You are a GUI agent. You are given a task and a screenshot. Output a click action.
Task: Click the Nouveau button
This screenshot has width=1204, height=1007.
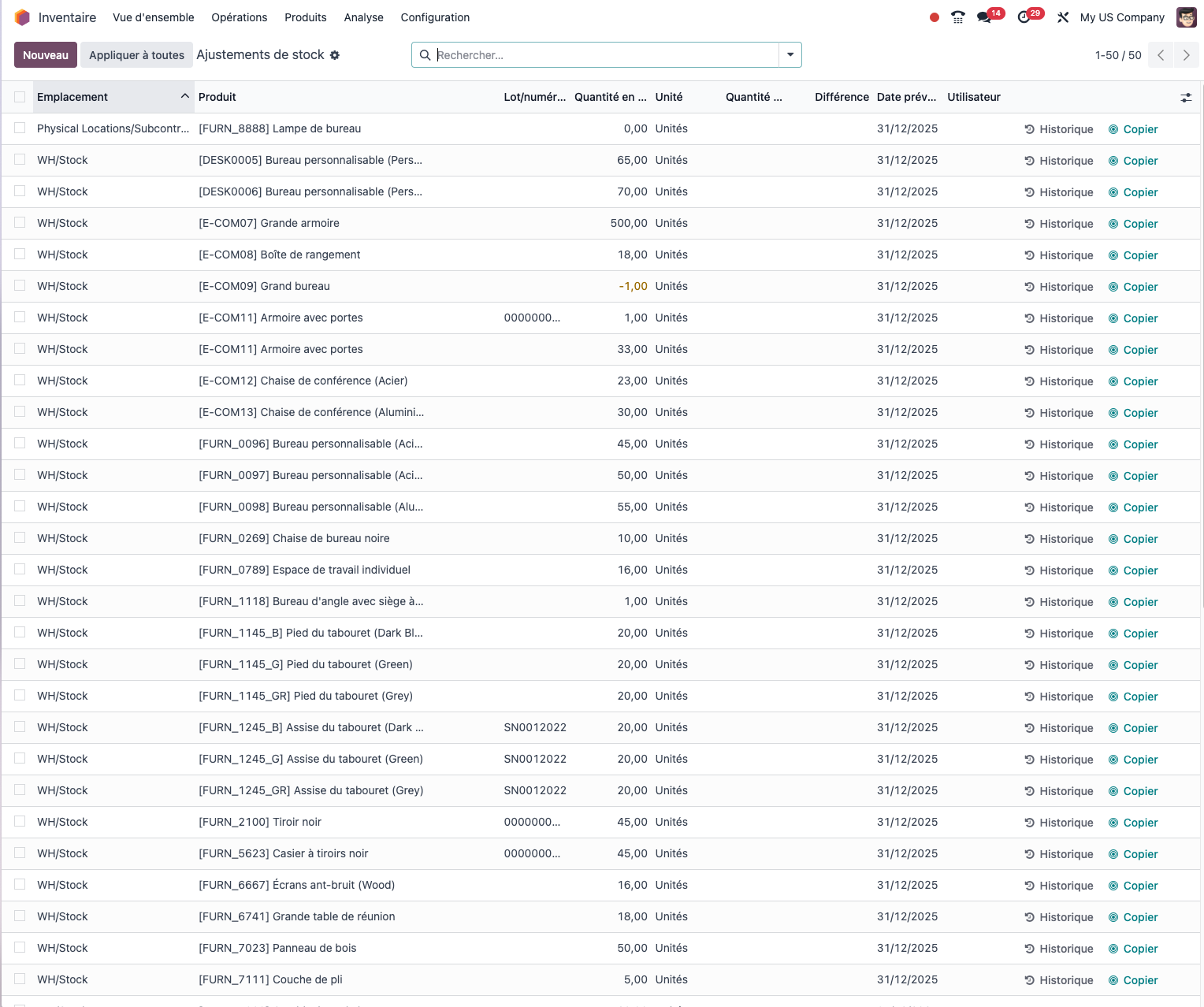point(46,55)
